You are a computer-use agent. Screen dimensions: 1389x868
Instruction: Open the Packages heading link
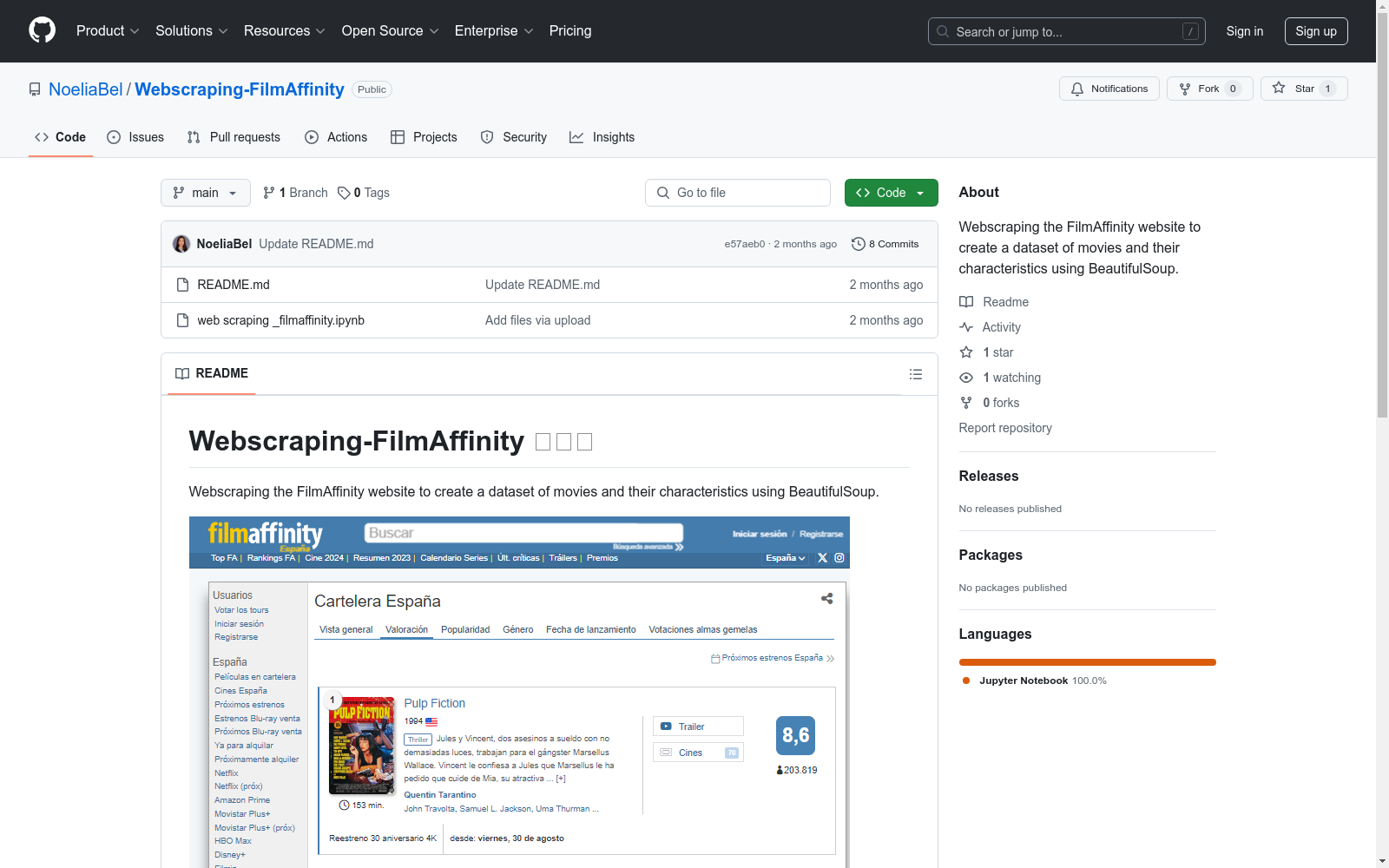(991, 555)
